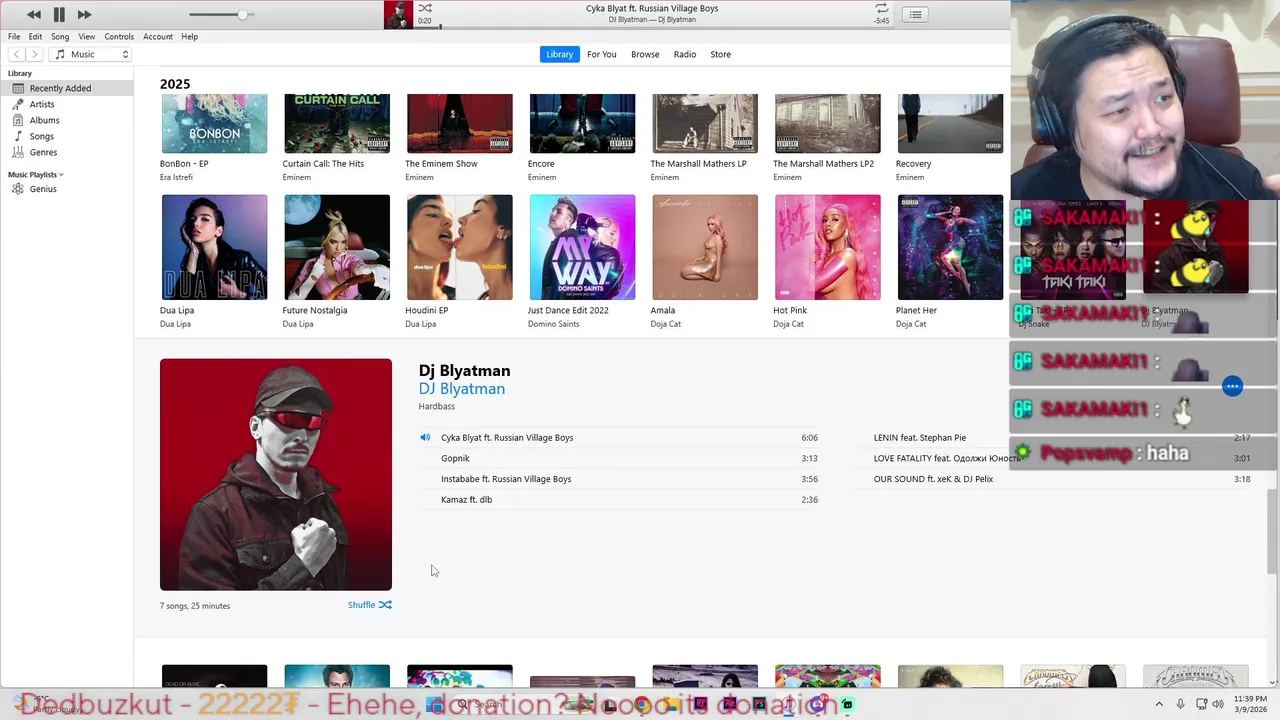Switch to the Radio tab

click(x=685, y=54)
